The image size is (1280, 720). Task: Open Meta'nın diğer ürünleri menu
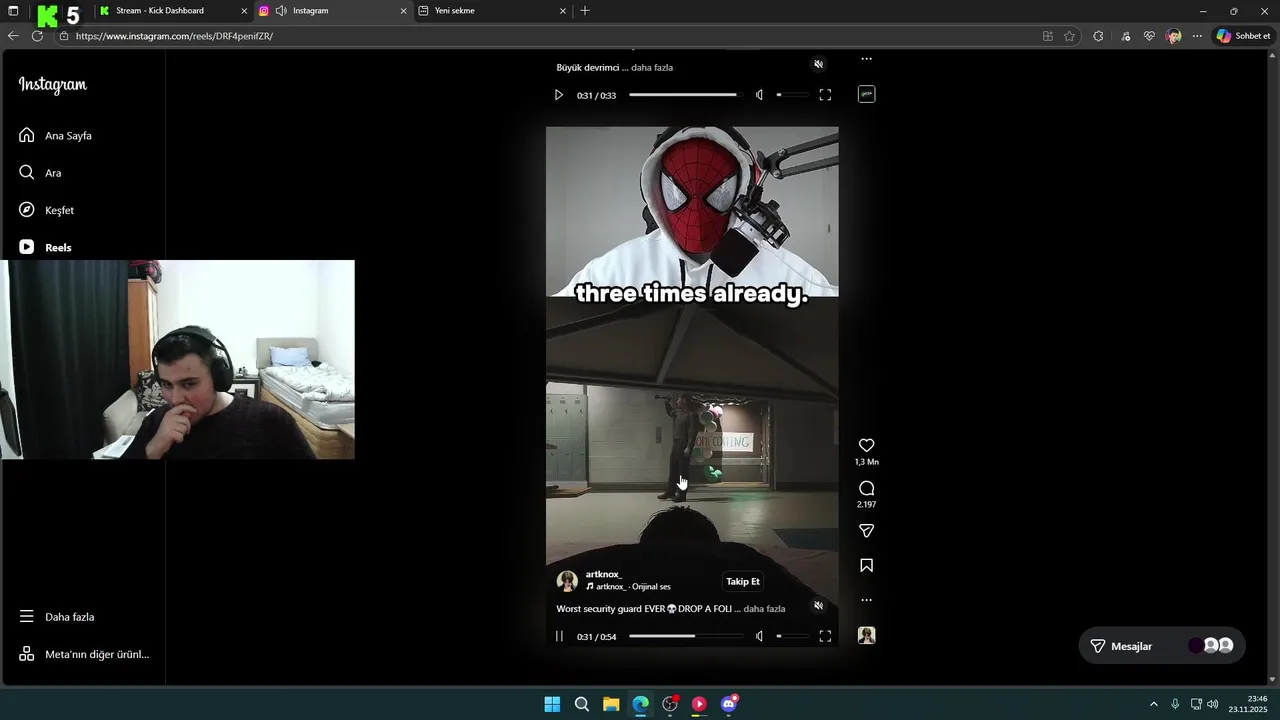[82, 654]
